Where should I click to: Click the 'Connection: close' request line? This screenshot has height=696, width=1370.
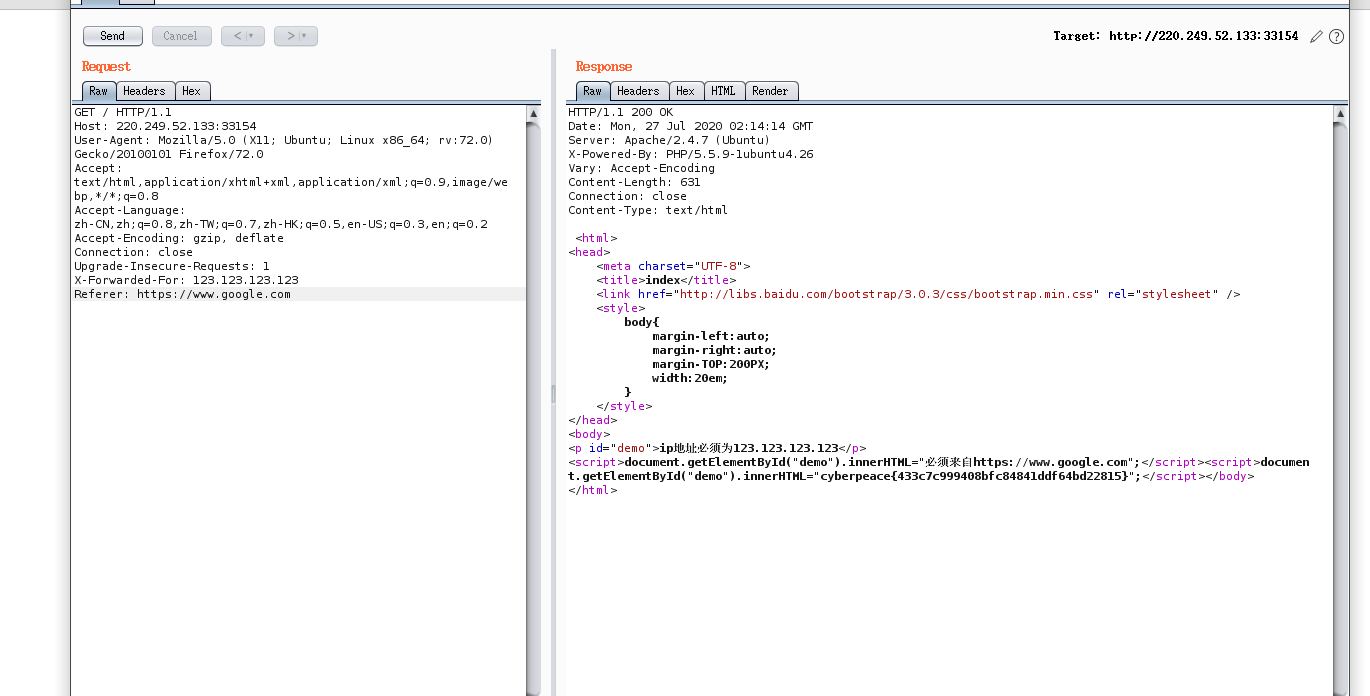click(x=133, y=252)
